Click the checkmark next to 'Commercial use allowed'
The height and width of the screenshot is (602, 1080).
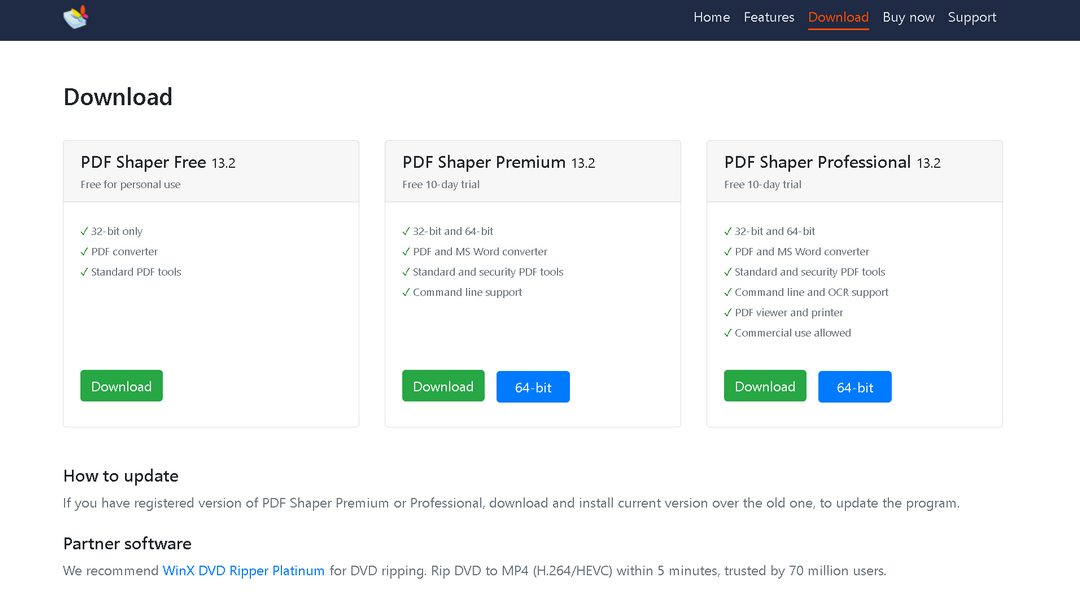[x=728, y=332]
